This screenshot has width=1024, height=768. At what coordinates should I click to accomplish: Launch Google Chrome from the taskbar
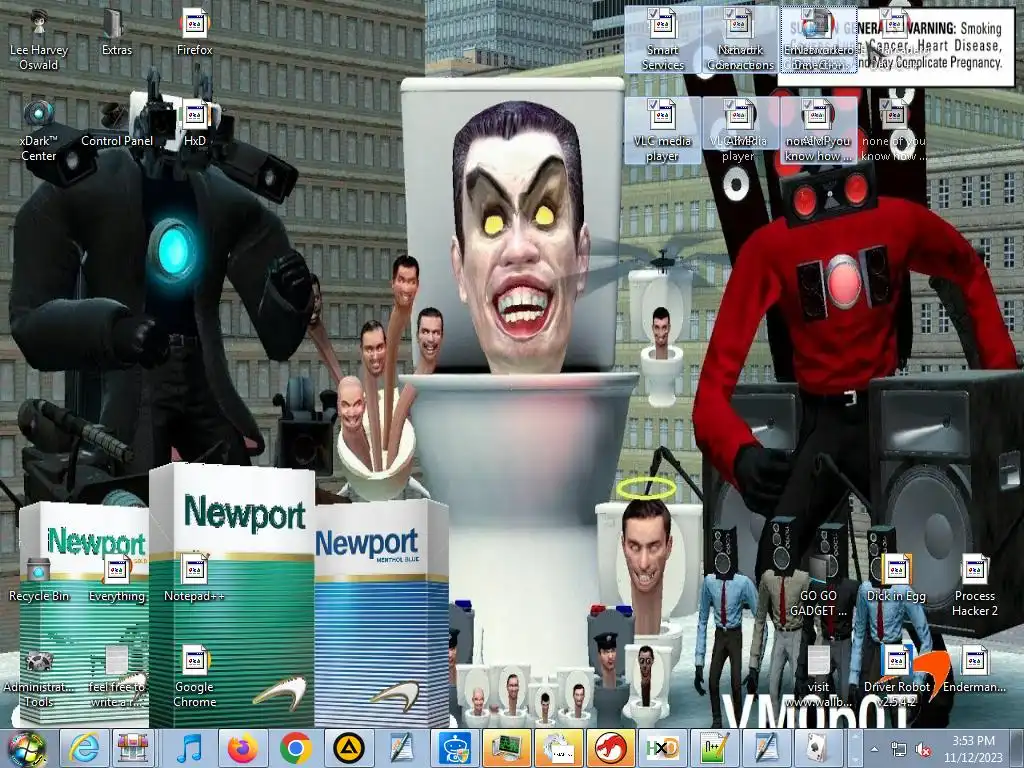[x=296, y=748]
